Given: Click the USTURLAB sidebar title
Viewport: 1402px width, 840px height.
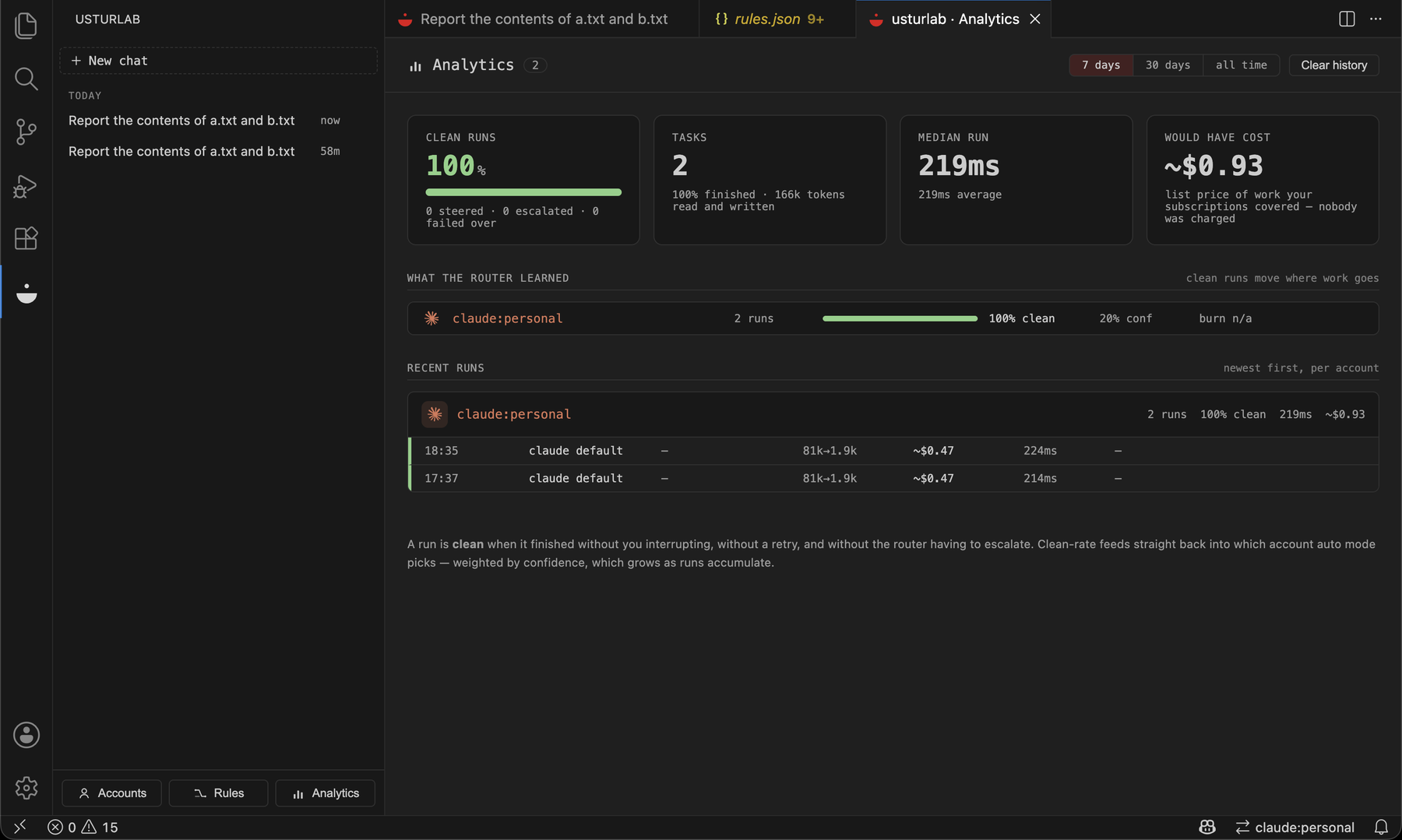Looking at the screenshot, I should [107, 19].
